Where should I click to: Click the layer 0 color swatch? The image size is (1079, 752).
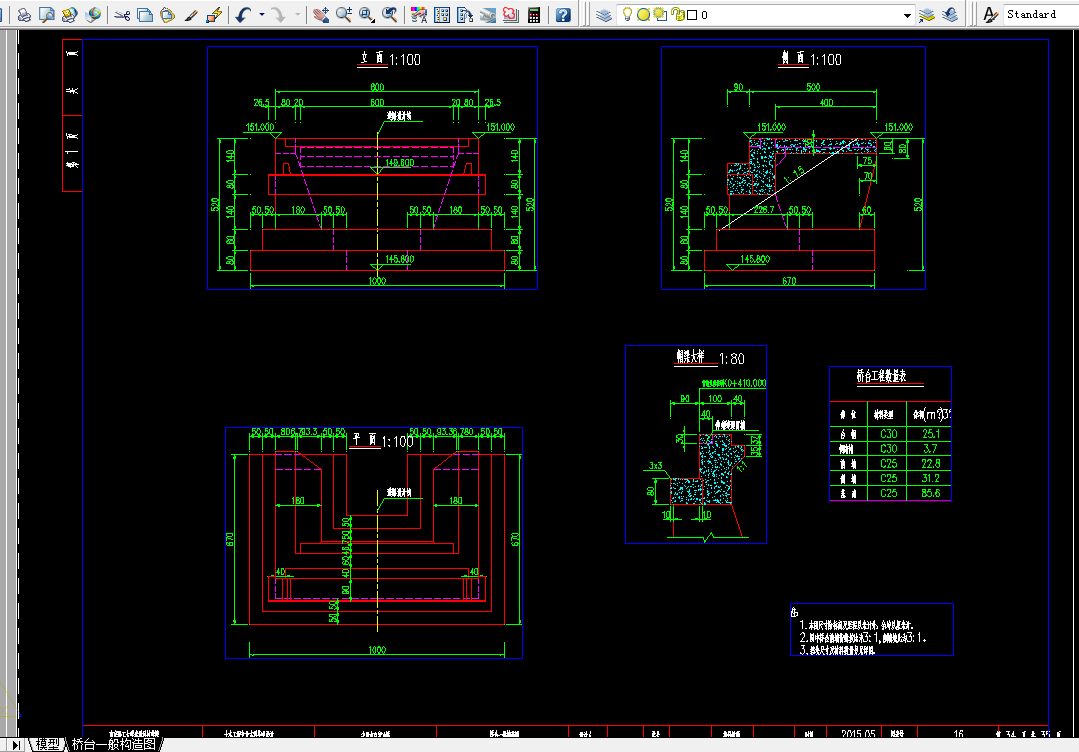(x=692, y=14)
